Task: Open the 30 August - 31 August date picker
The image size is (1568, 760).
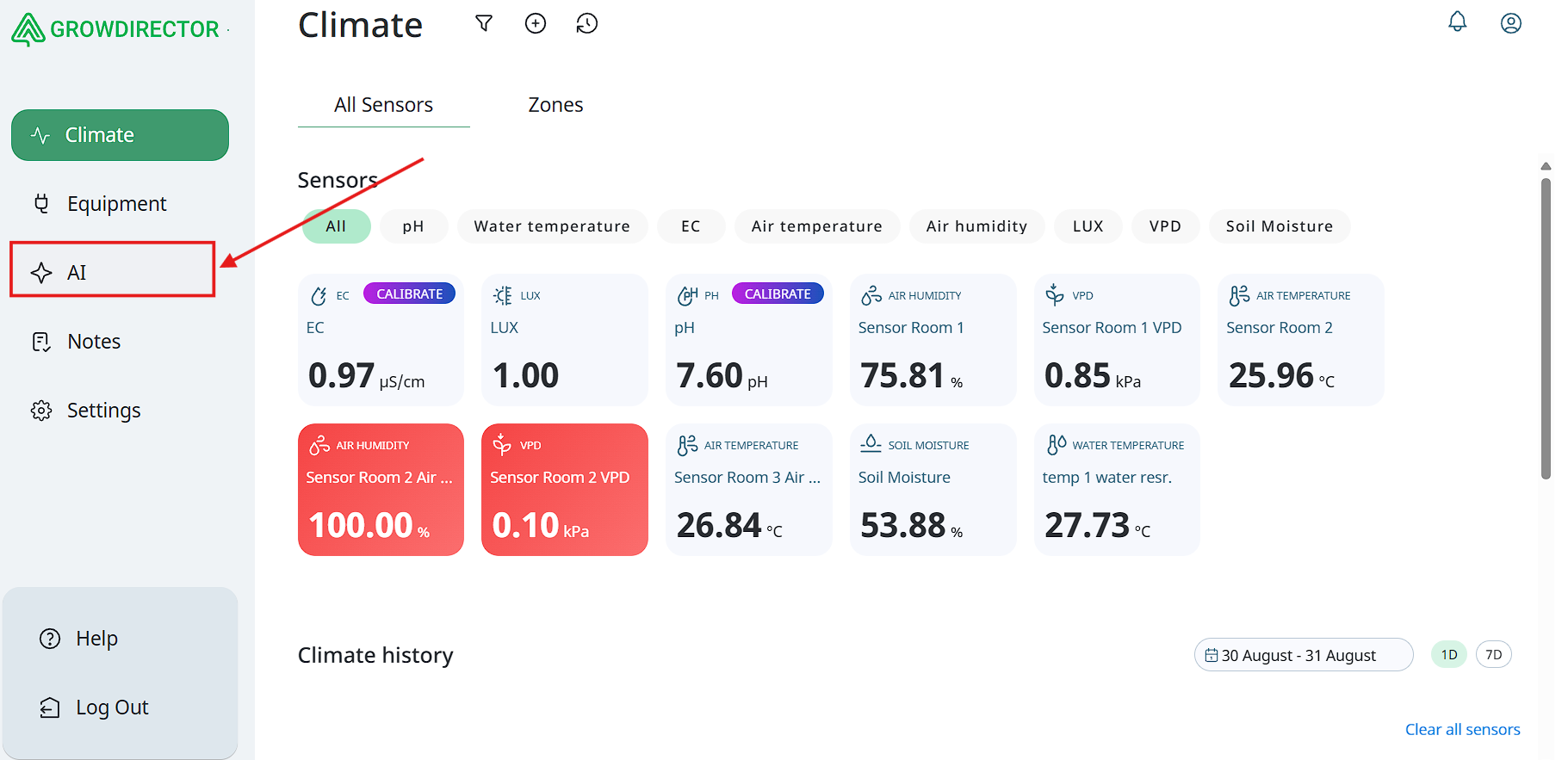Action: coord(1302,655)
